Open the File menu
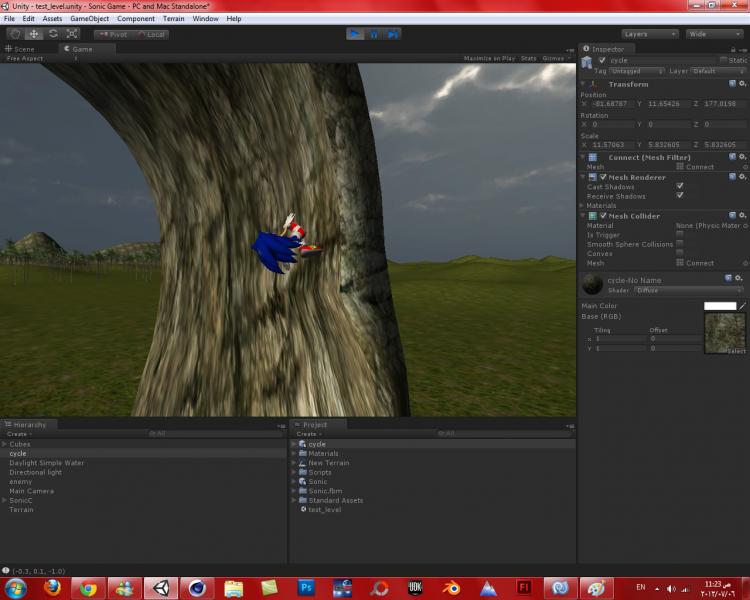Viewport: 750px width, 600px height. click(x=9, y=19)
